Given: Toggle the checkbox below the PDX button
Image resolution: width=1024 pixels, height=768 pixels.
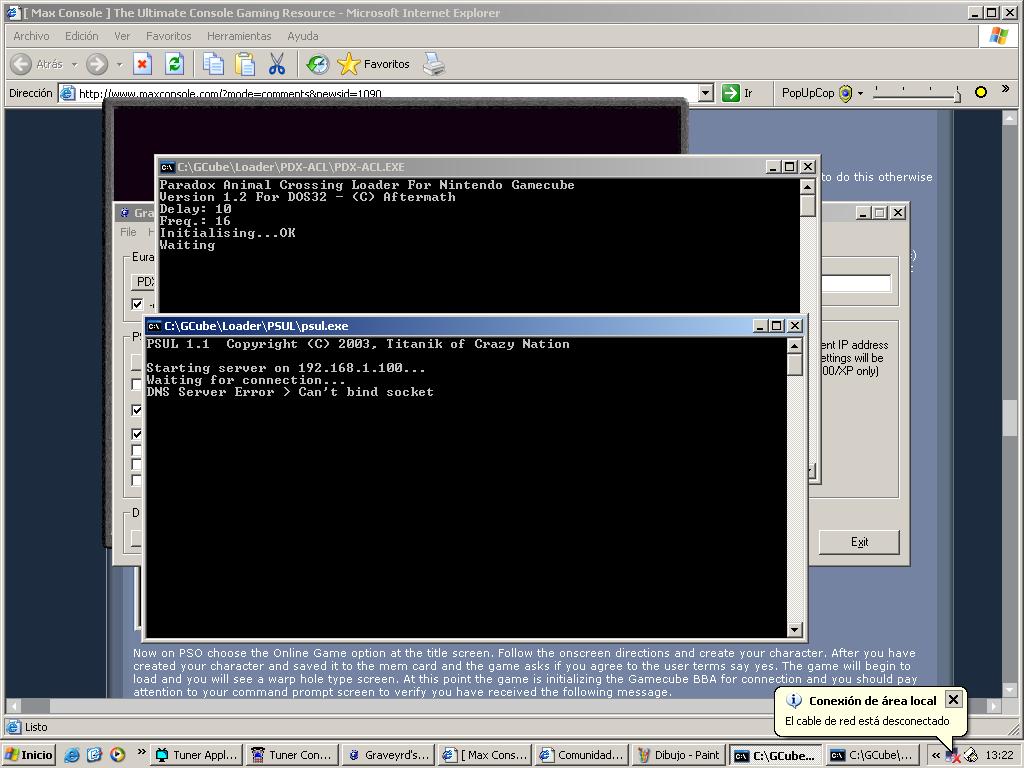Looking at the screenshot, I should pos(137,304).
